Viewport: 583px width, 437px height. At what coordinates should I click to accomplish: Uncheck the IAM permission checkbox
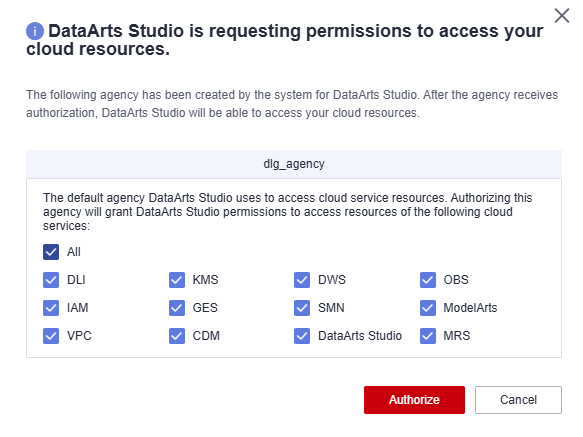[x=51, y=308]
